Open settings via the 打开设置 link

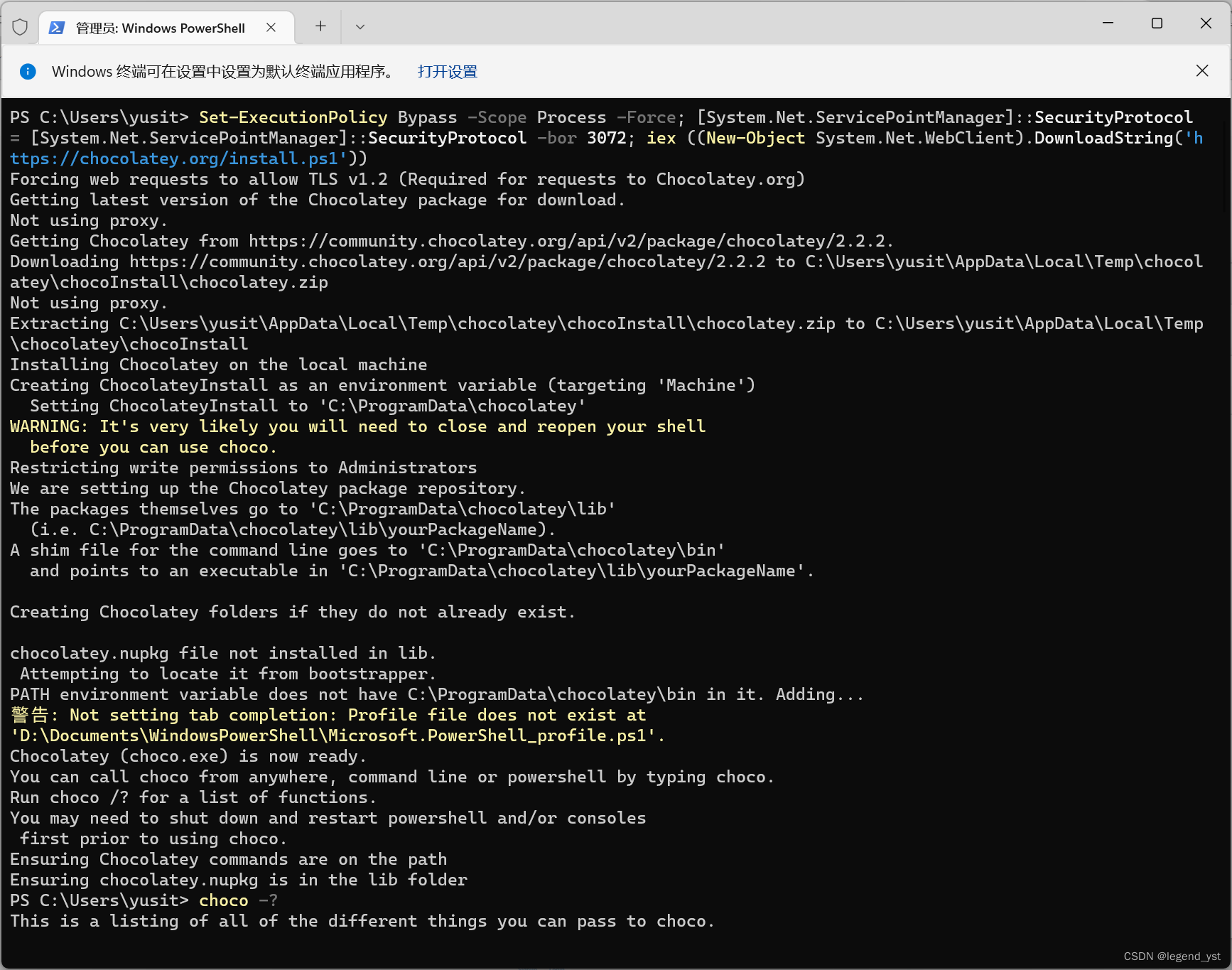(x=447, y=72)
